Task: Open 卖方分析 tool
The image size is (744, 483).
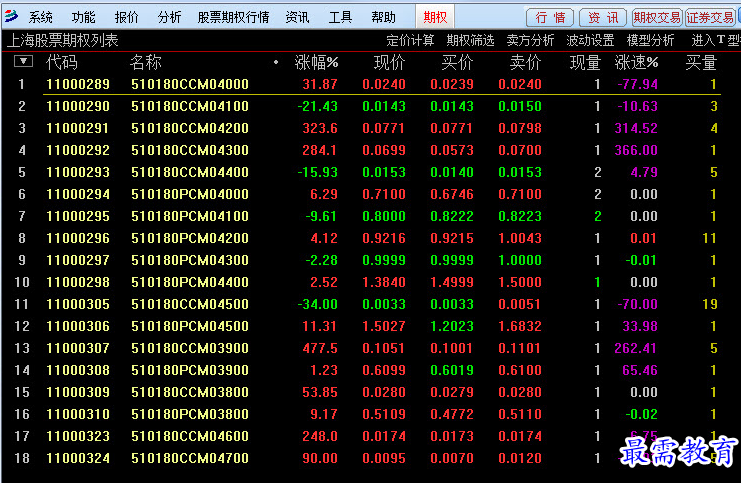Action: (530, 41)
